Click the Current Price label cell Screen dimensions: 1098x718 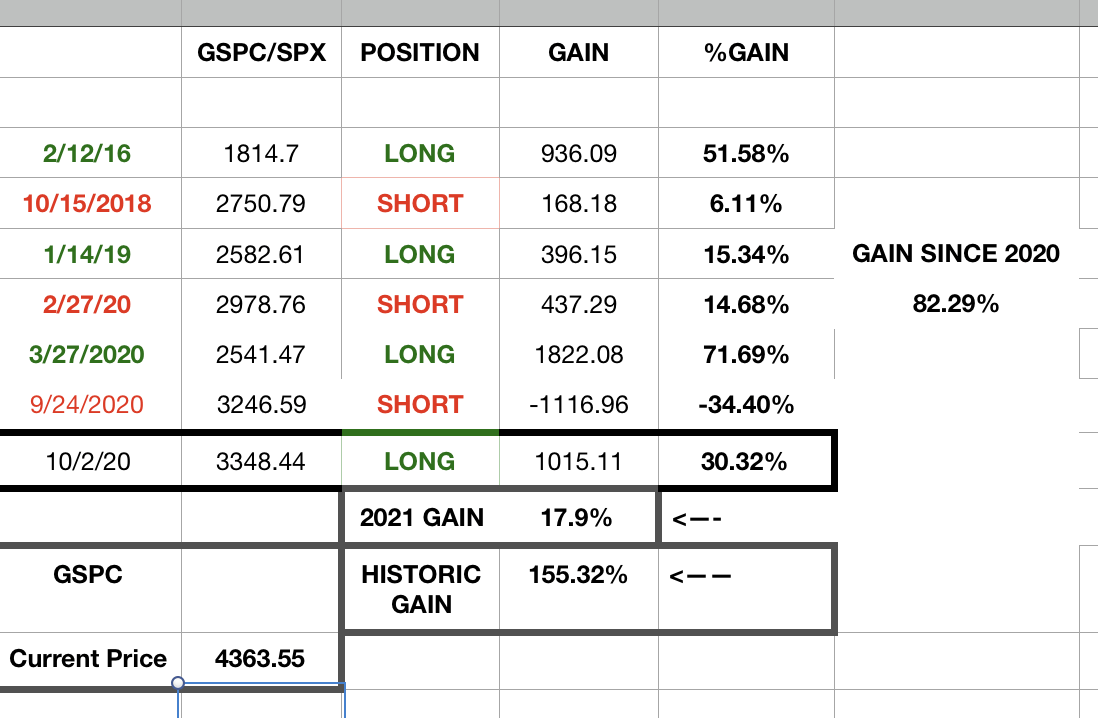(88, 658)
